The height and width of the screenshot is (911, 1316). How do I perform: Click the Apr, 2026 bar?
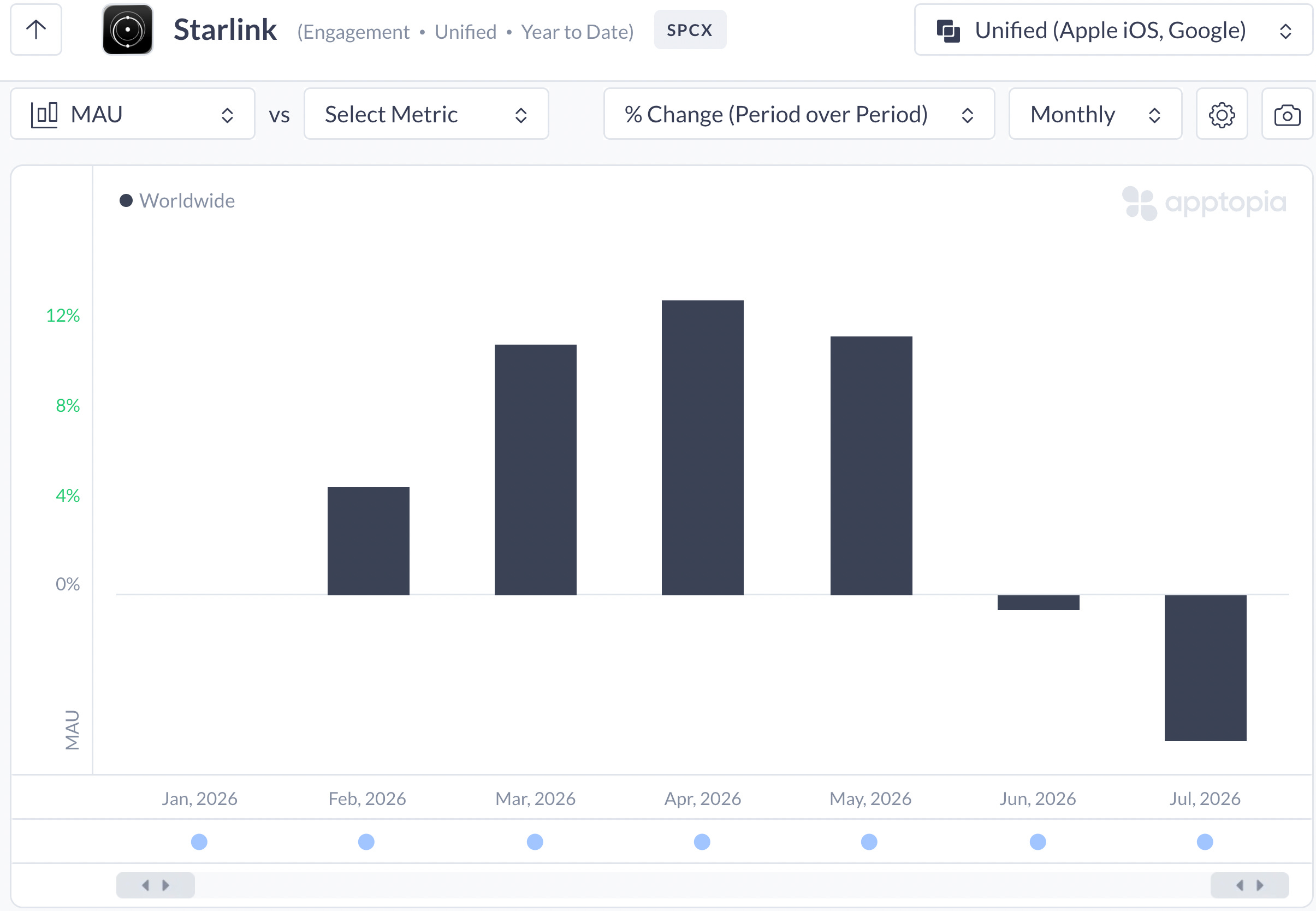[703, 447]
